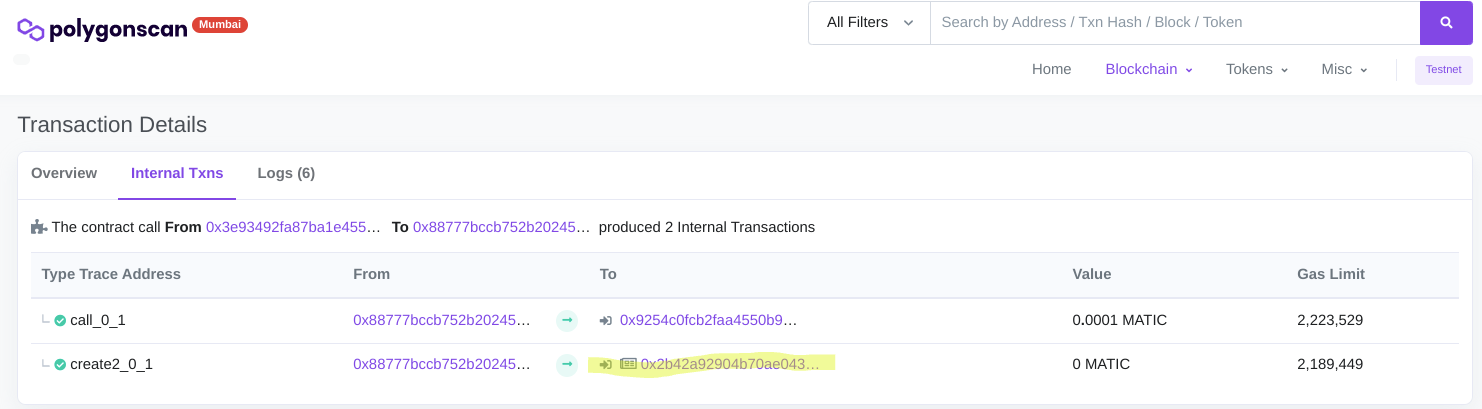Open the highlighted 0x2b42a92904b70ae043 address
This screenshot has width=1482, height=409.
coord(730,365)
